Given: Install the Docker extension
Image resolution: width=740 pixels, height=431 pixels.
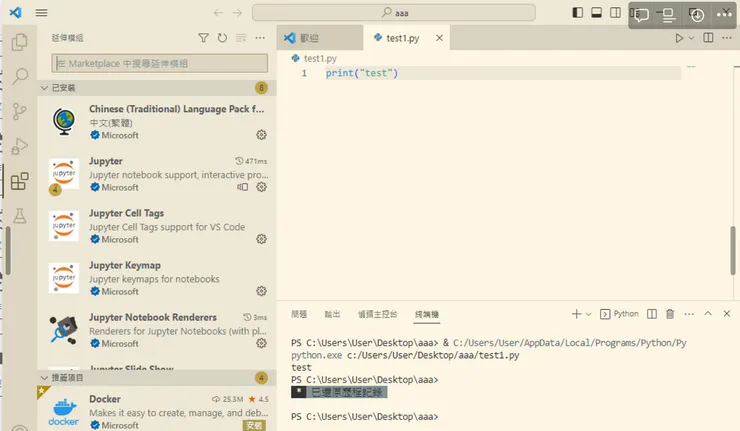Looking at the screenshot, I should [x=254, y=425].
